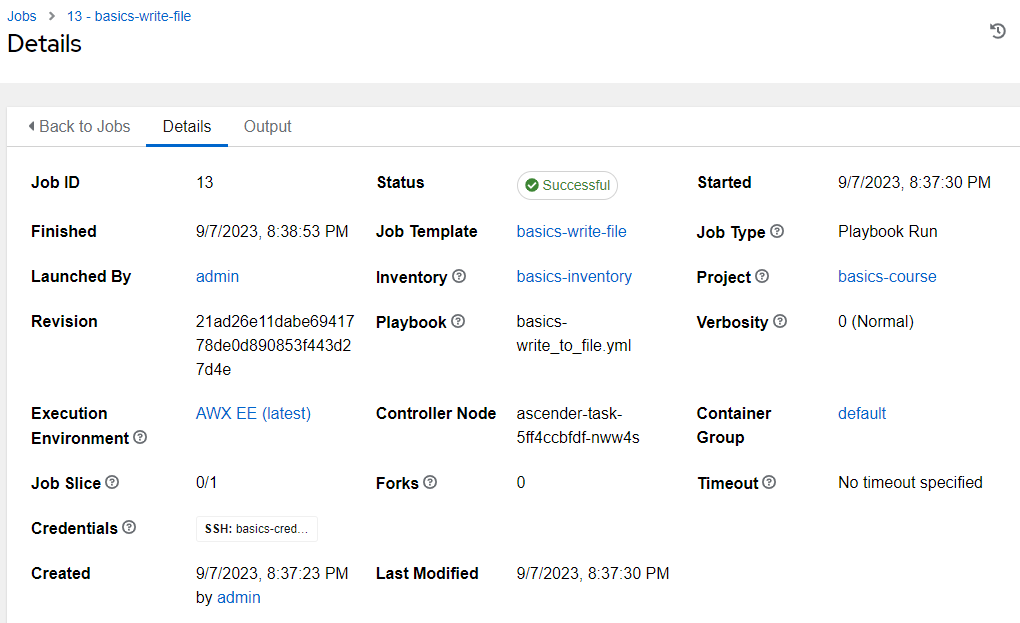Click help icon next to Timeout
The width and height of the screenshot is (1020, 623).
(x=769, y=482)
